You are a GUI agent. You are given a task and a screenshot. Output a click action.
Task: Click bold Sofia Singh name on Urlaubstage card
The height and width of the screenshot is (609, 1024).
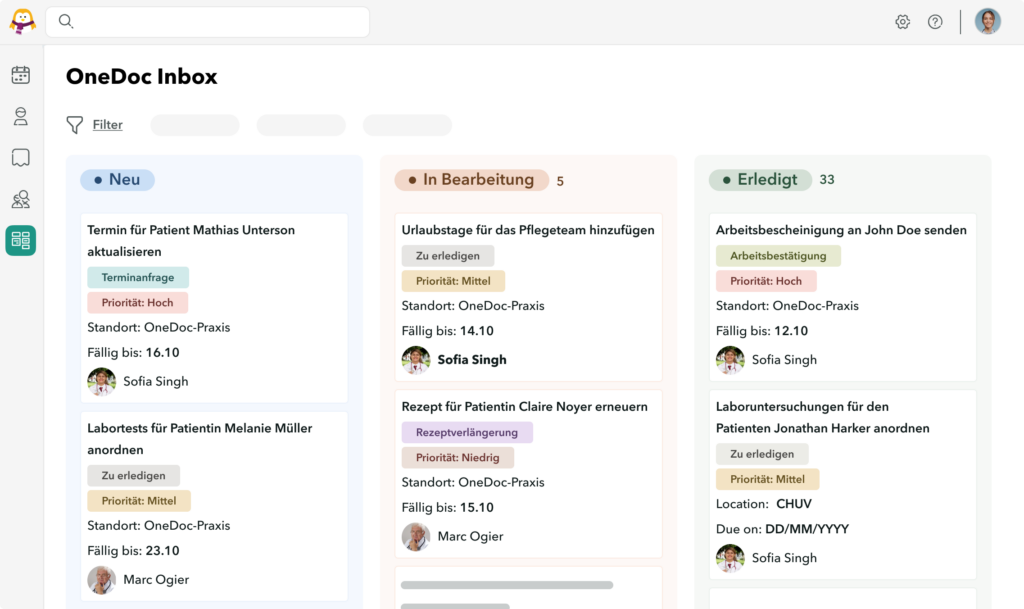click(x=472, y=360)
